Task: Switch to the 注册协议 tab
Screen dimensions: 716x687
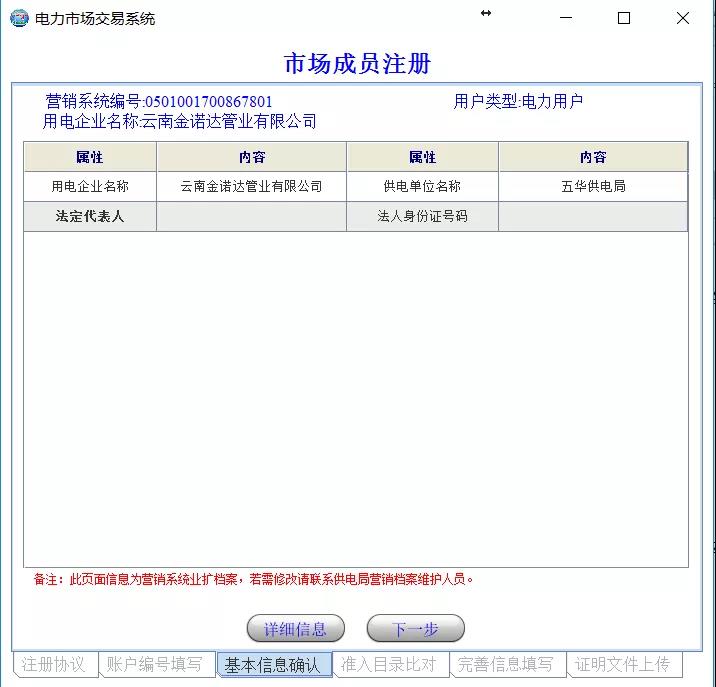Action: pyautogui.click(x=55, y=664)
